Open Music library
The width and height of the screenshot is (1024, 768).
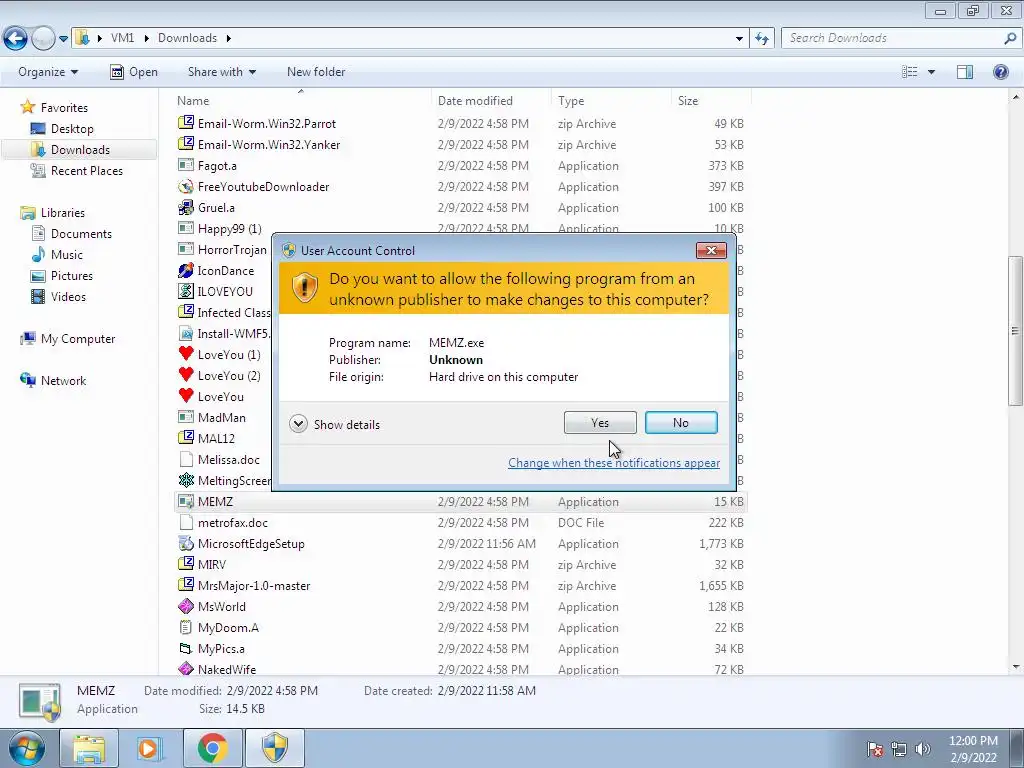(x=57, y=255)
